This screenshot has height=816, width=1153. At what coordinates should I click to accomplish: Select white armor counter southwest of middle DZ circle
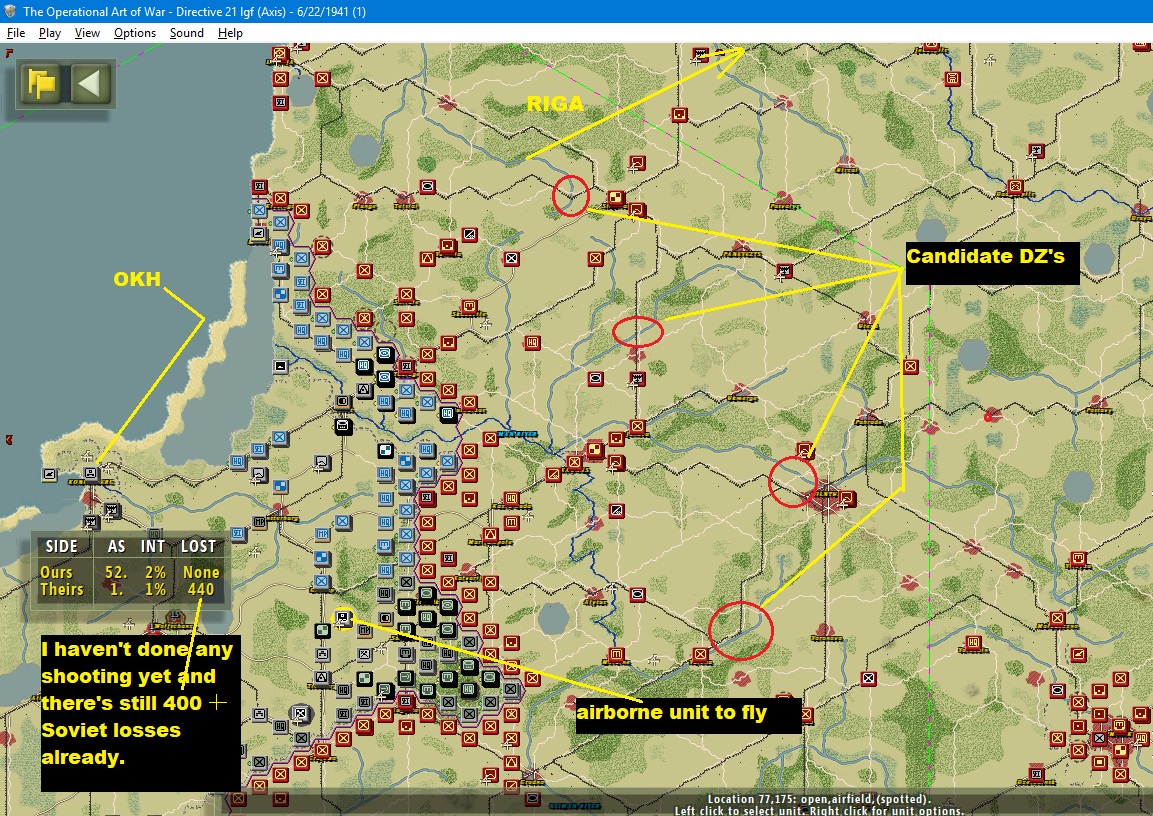point(596,378)
